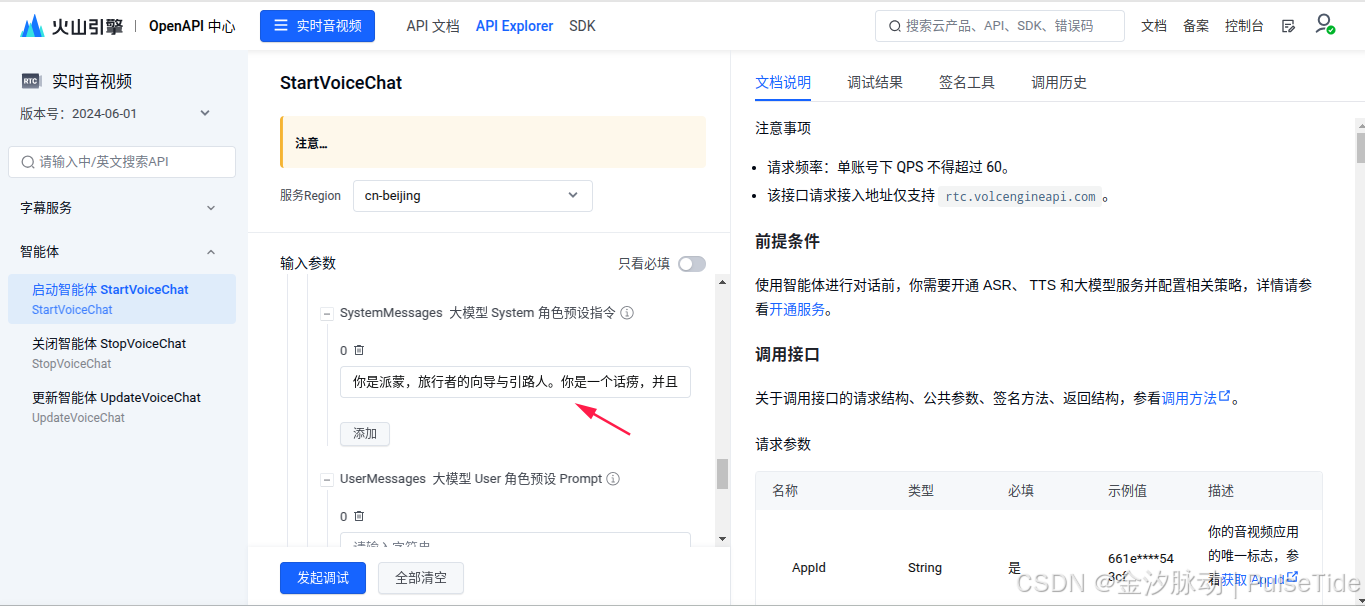The image size is (1365, 606).
Task: Collapse the SystemMessages parameter
Action: pos(326,314)
